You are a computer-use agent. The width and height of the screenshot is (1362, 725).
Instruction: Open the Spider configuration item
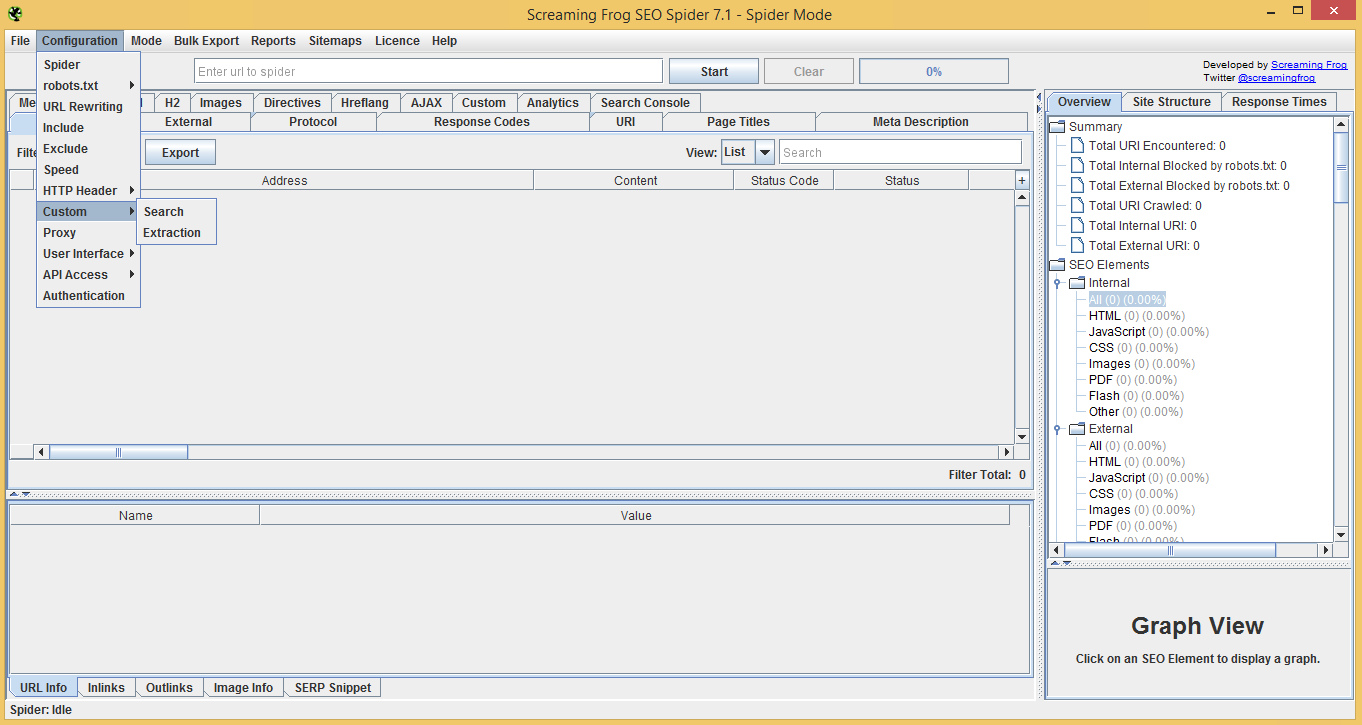pyautogui.click(x=88, y=65)
